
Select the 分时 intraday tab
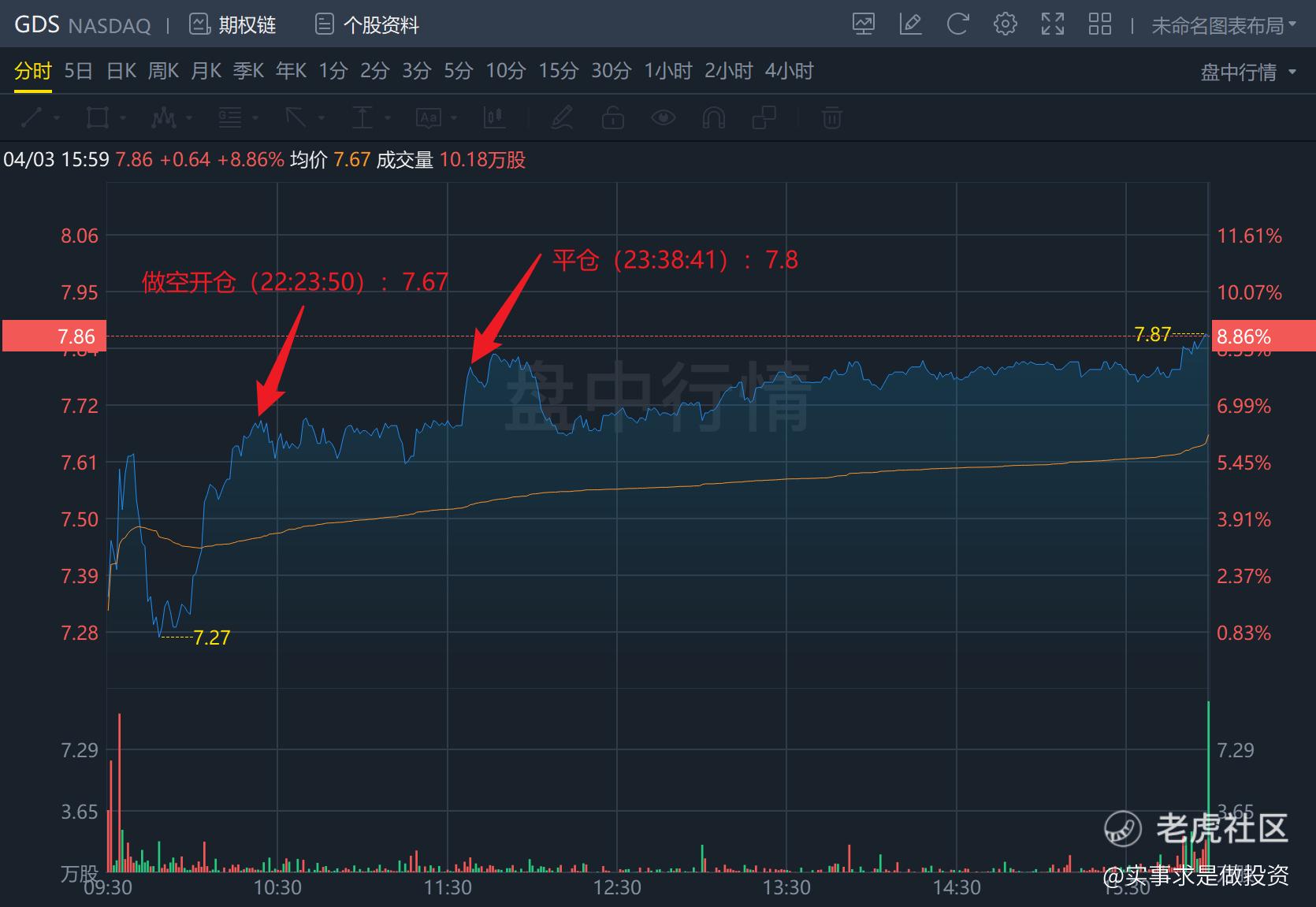point(33,72)
